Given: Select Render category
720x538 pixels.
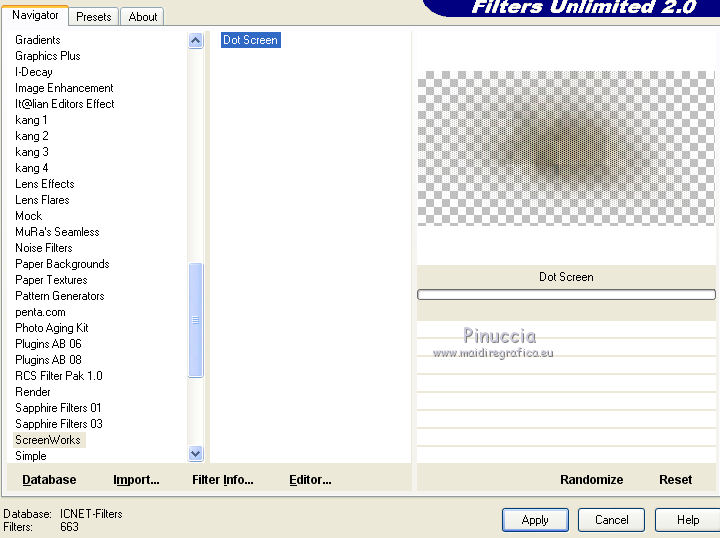Looking at the screenshot, I should [33, 392].
